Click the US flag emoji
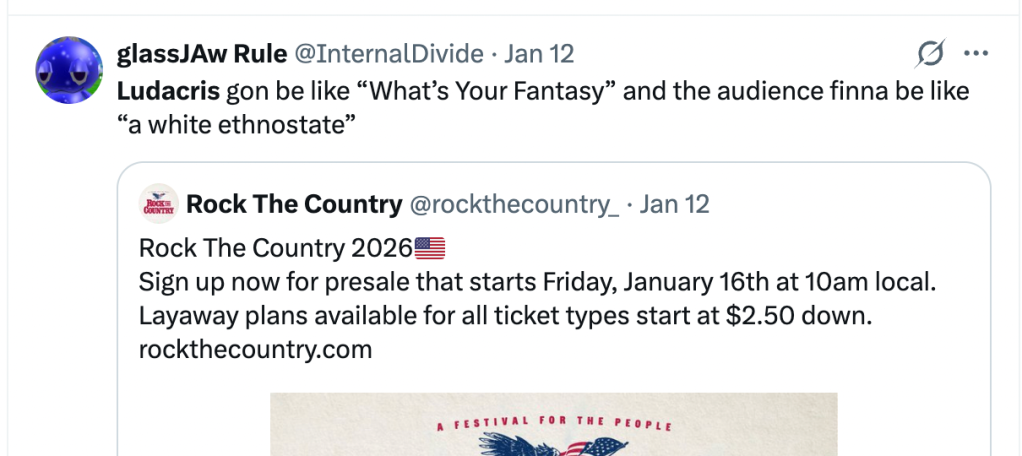Image resolution: width=1022 pixels, height=456 pixels. tap(429, 248)
